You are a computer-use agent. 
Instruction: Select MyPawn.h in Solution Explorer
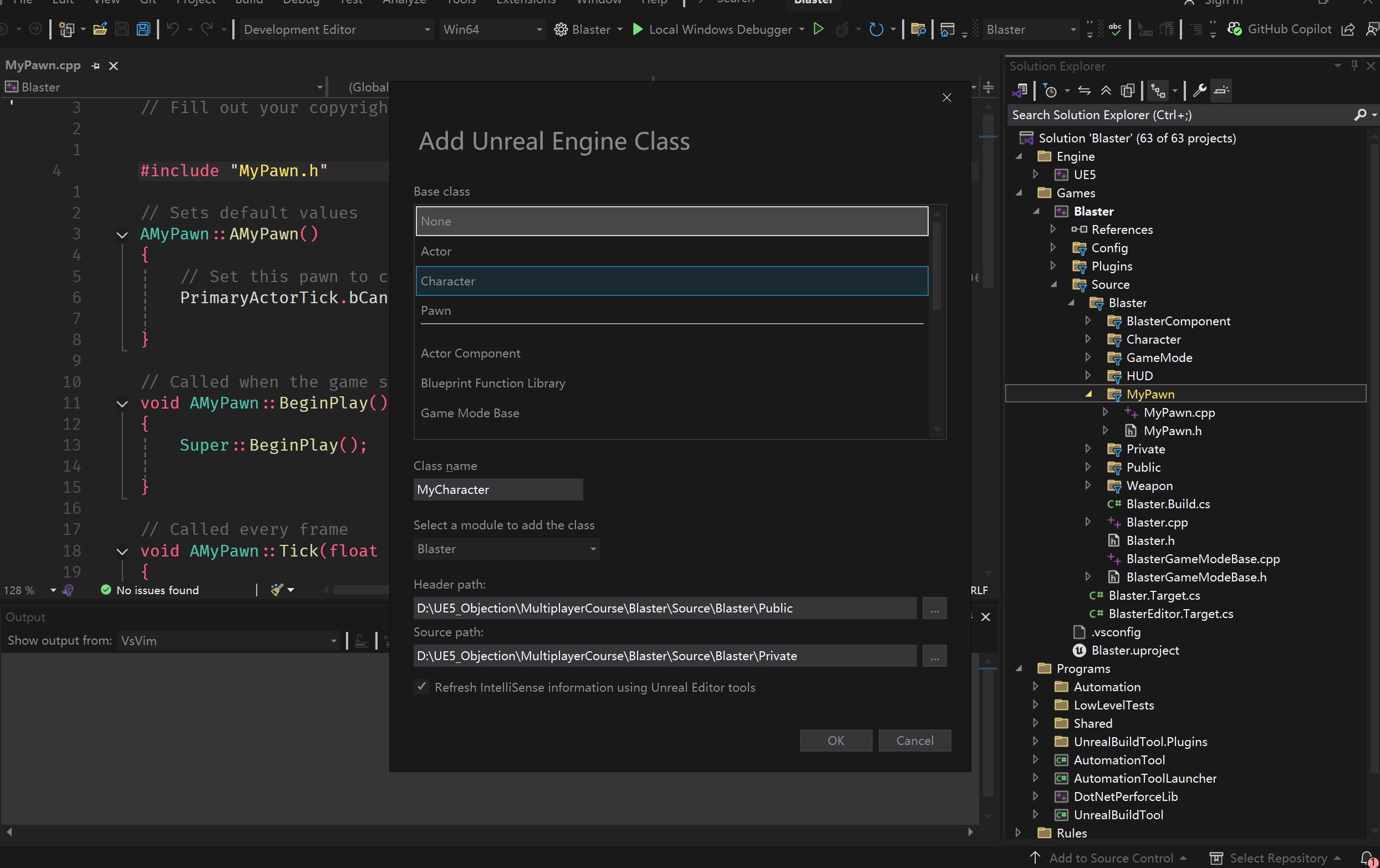[x=1172, y=430]
